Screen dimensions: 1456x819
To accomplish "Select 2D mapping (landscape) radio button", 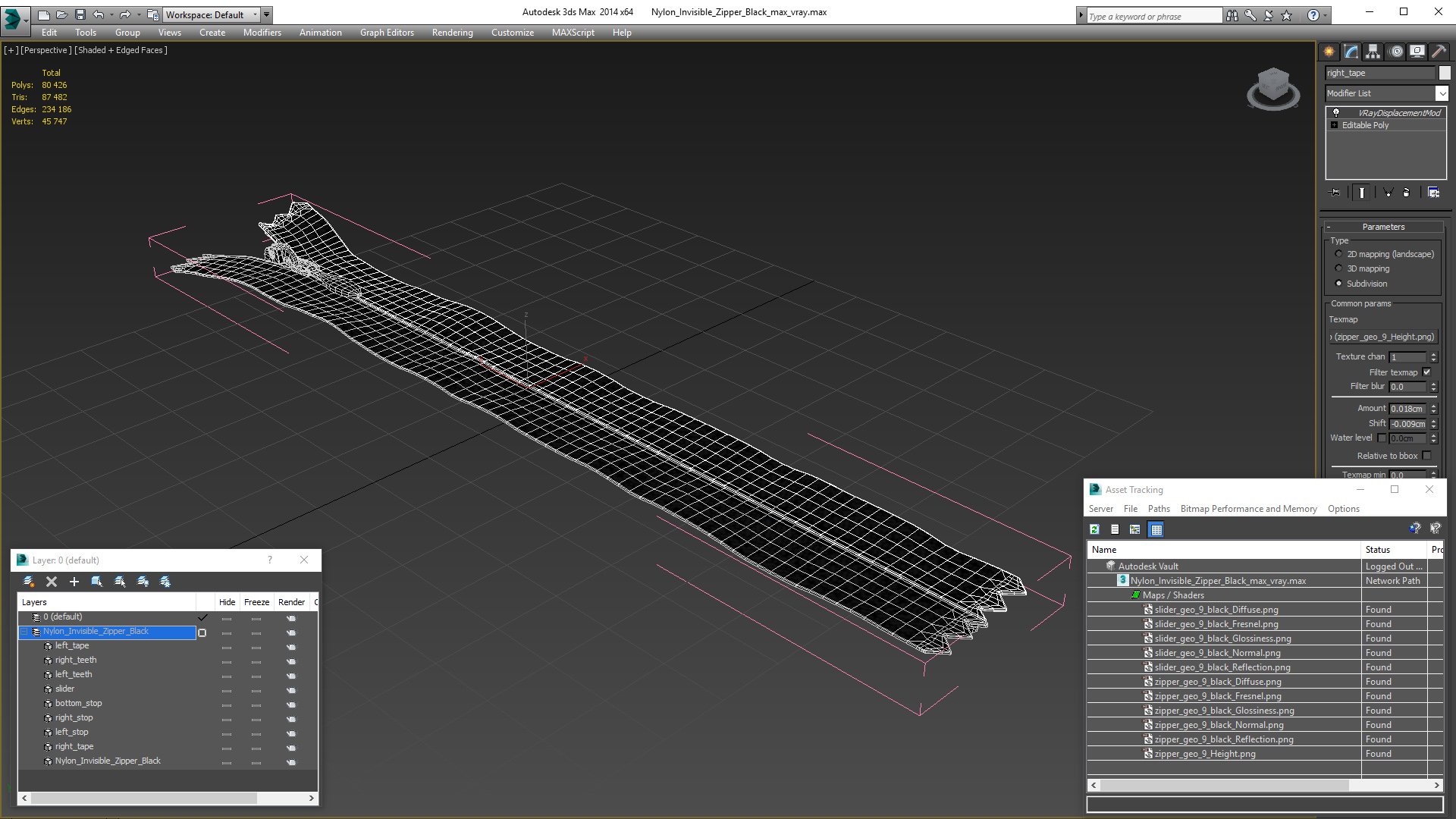I will [x=1338, y=254].
